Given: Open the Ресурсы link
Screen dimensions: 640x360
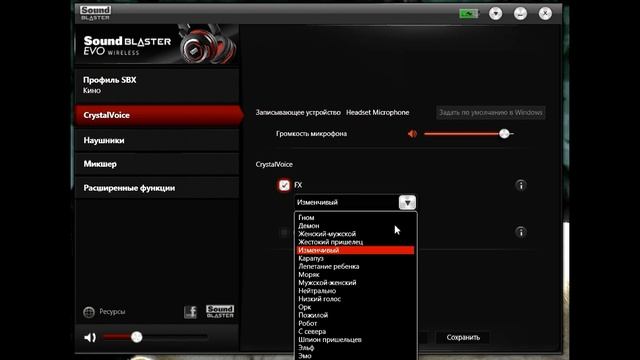Looking at the screenshot, I should coord(112,312).
